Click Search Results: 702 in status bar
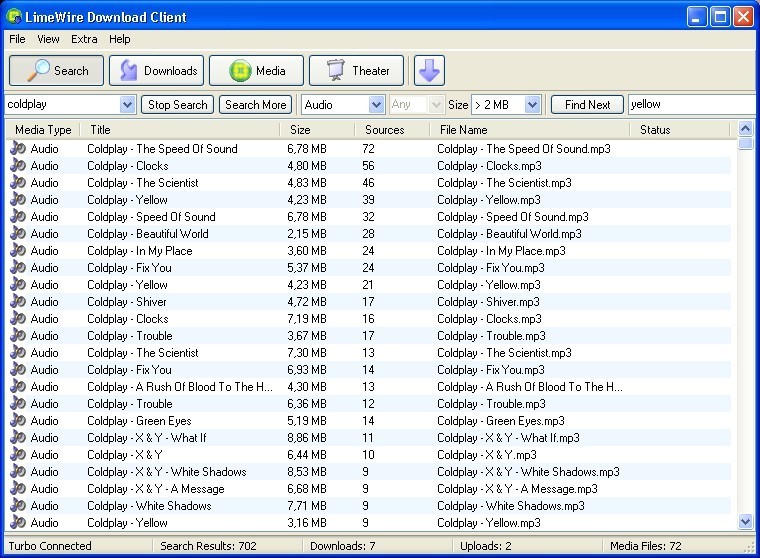Image resolution: width=760 pixels, height=558 pixels. (x=208, y=546)
